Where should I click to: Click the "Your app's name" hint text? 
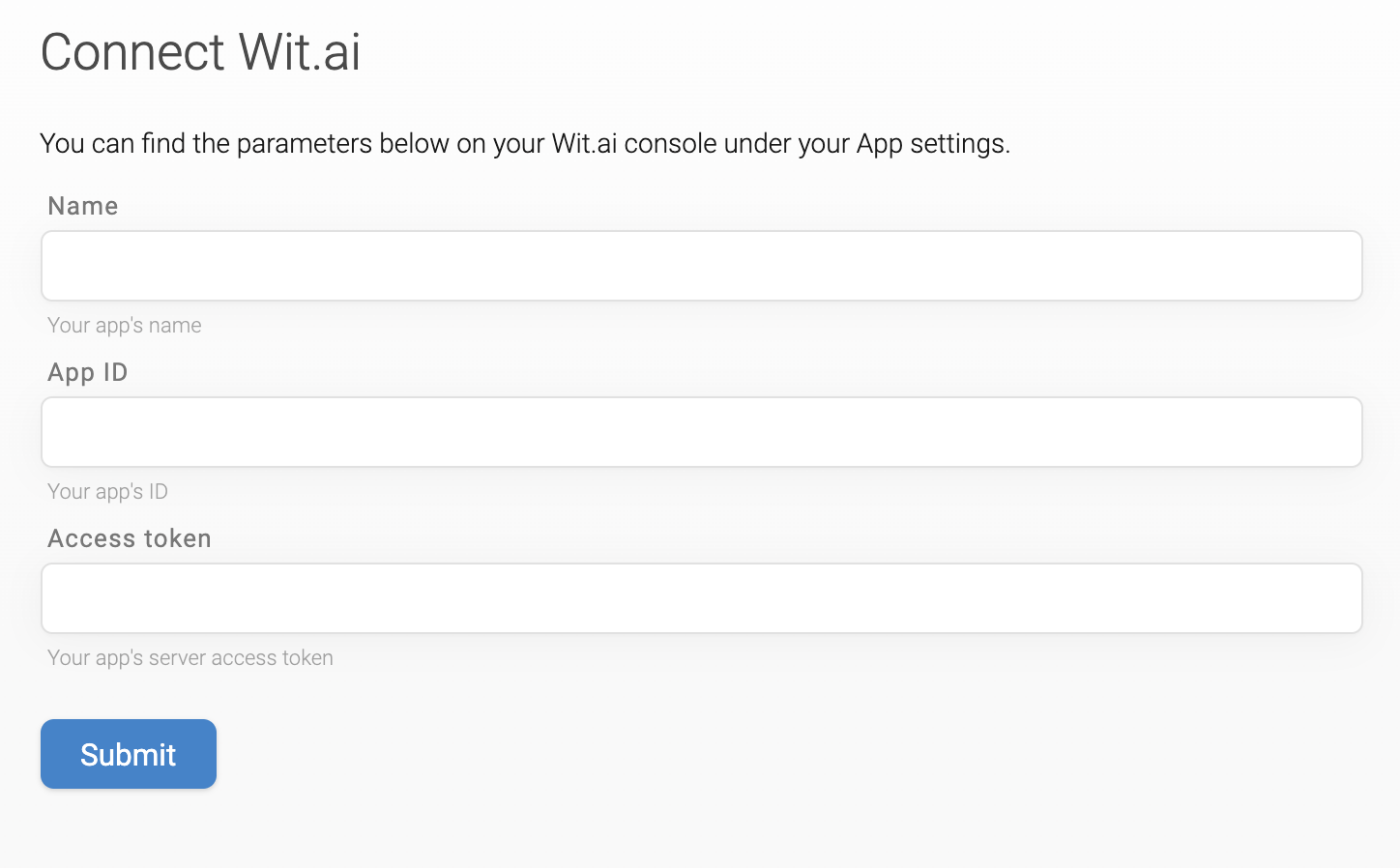click(x=125, y=326)
